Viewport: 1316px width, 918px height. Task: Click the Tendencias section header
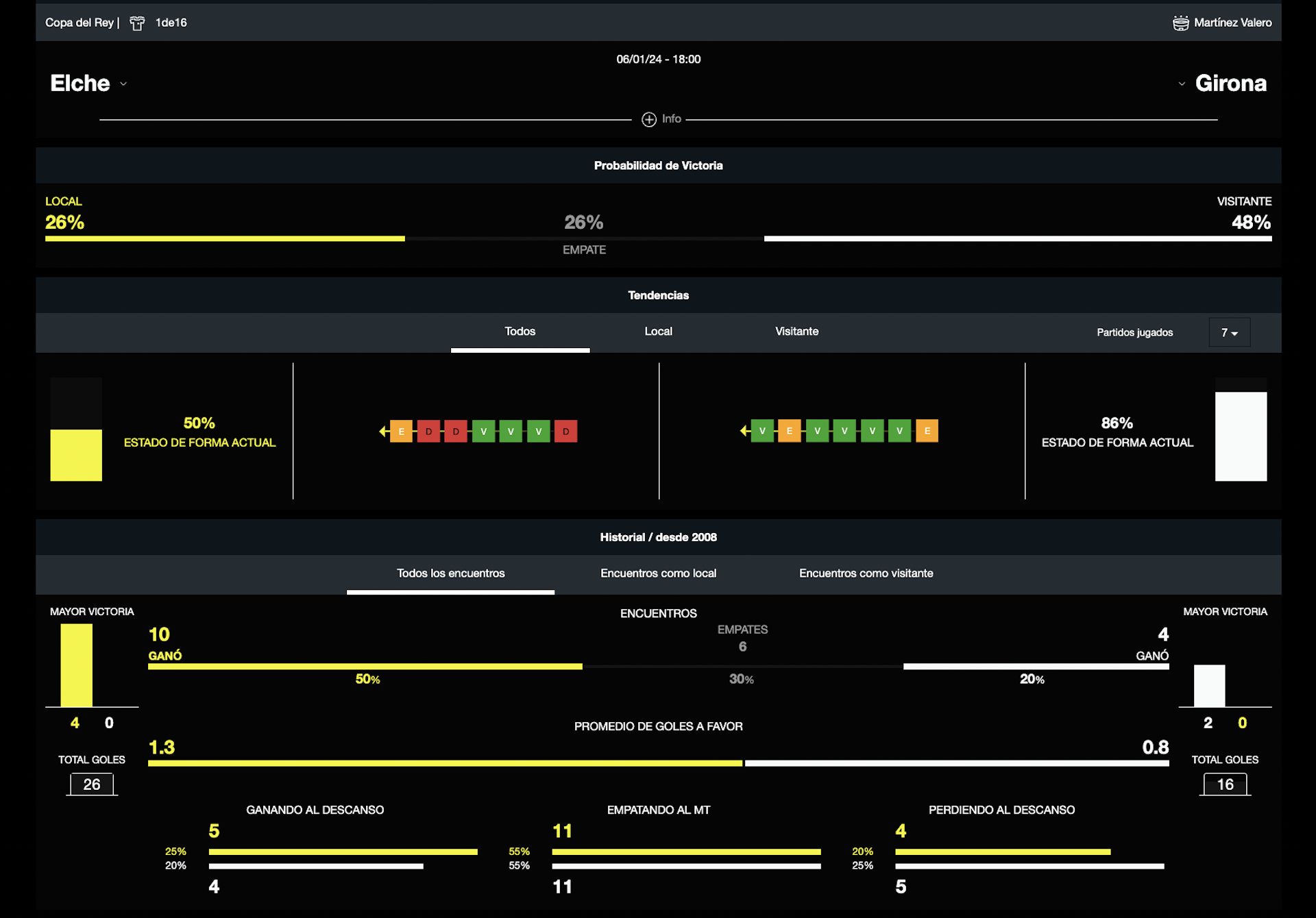[x=659, y=296]
